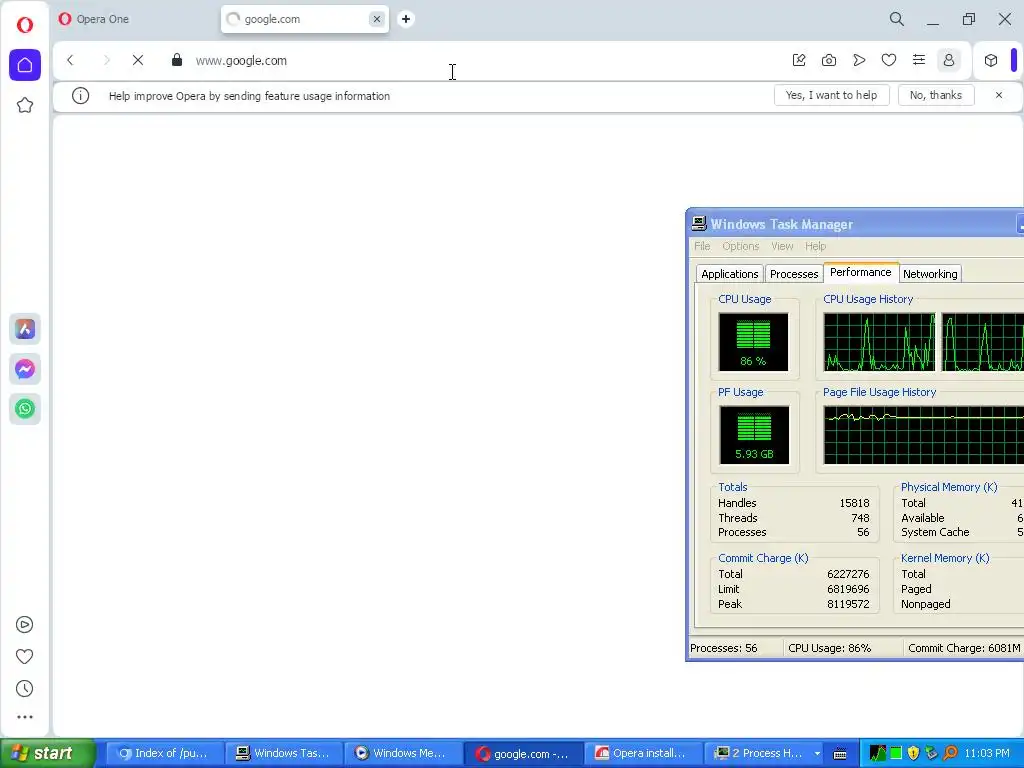Open the send flow arrow icon
1024x768 pixels.
pos(859,60)
